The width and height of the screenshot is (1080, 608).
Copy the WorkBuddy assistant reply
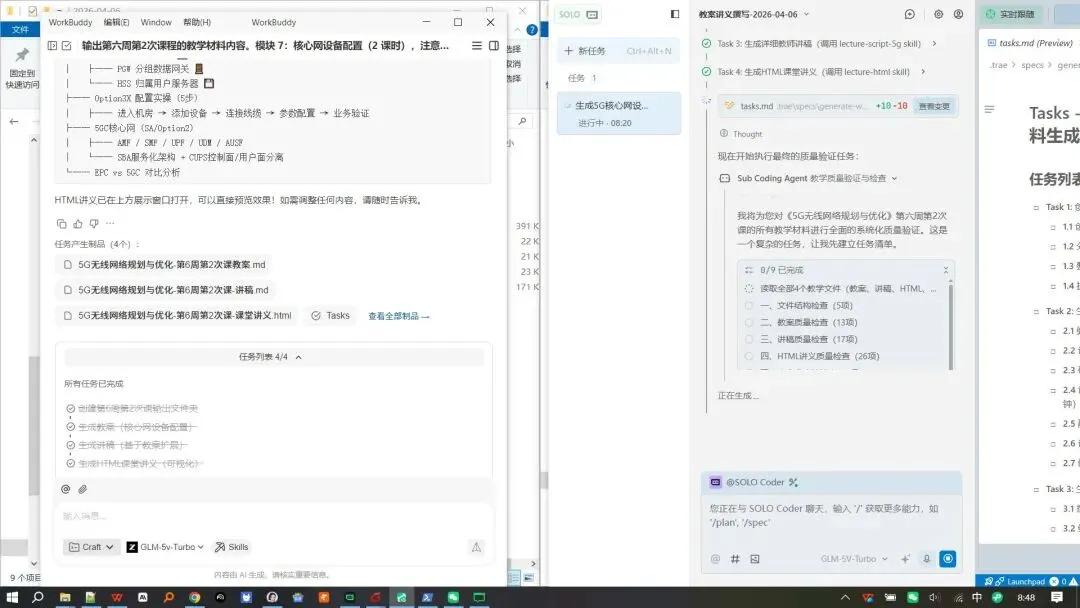(x=61, y=224)
